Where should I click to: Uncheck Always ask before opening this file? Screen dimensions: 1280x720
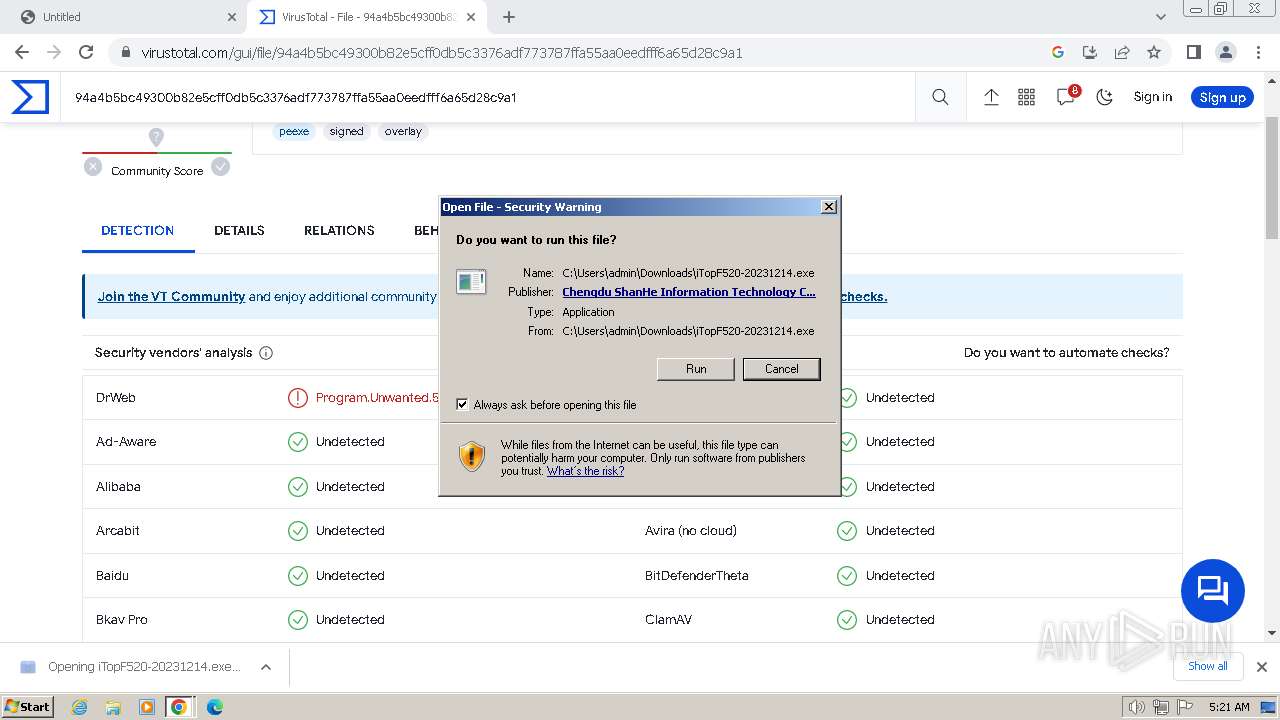pyautogui.click(x=462, y=404)
